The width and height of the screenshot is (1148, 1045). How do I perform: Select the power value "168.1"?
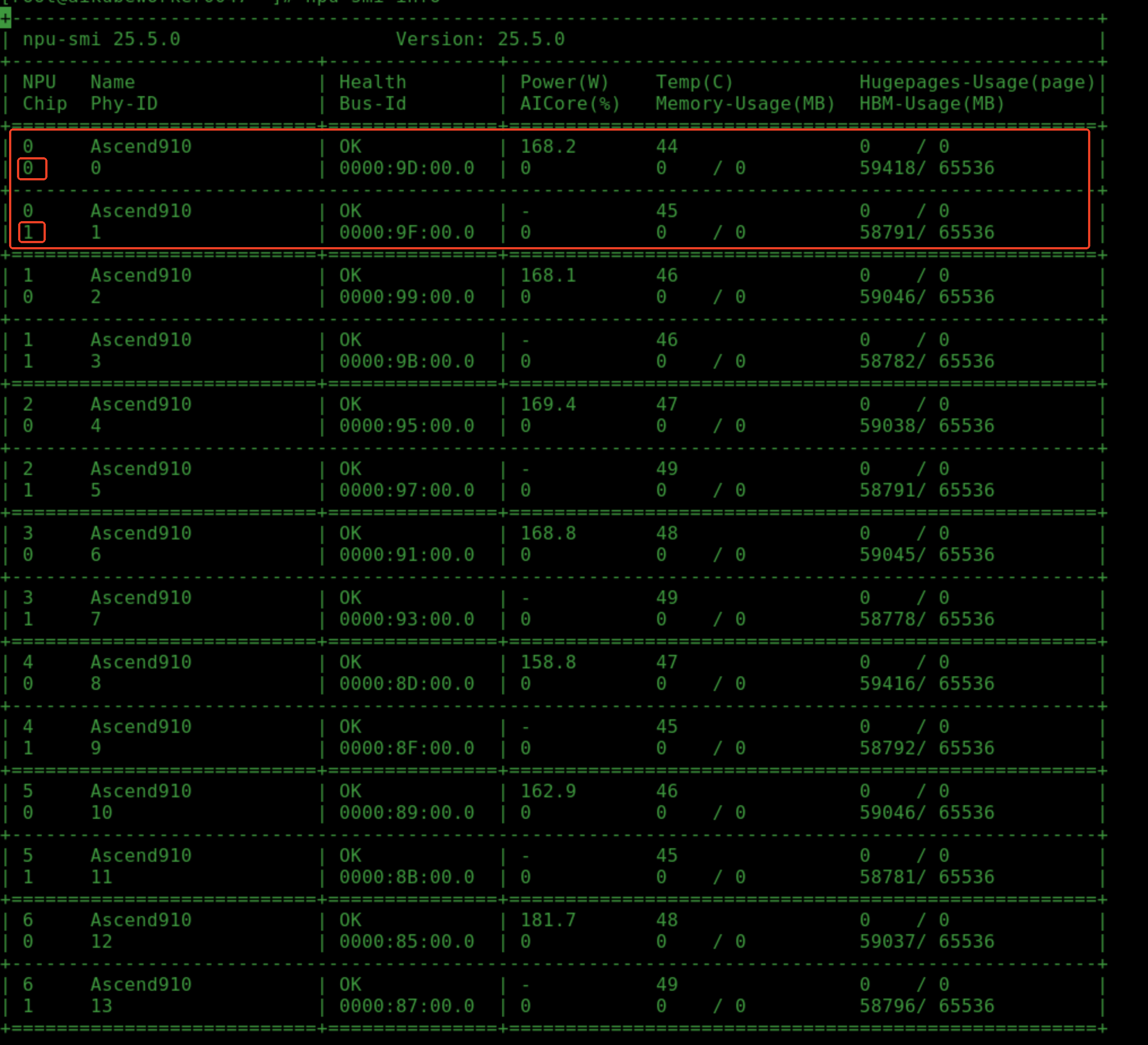coord(548,275)
